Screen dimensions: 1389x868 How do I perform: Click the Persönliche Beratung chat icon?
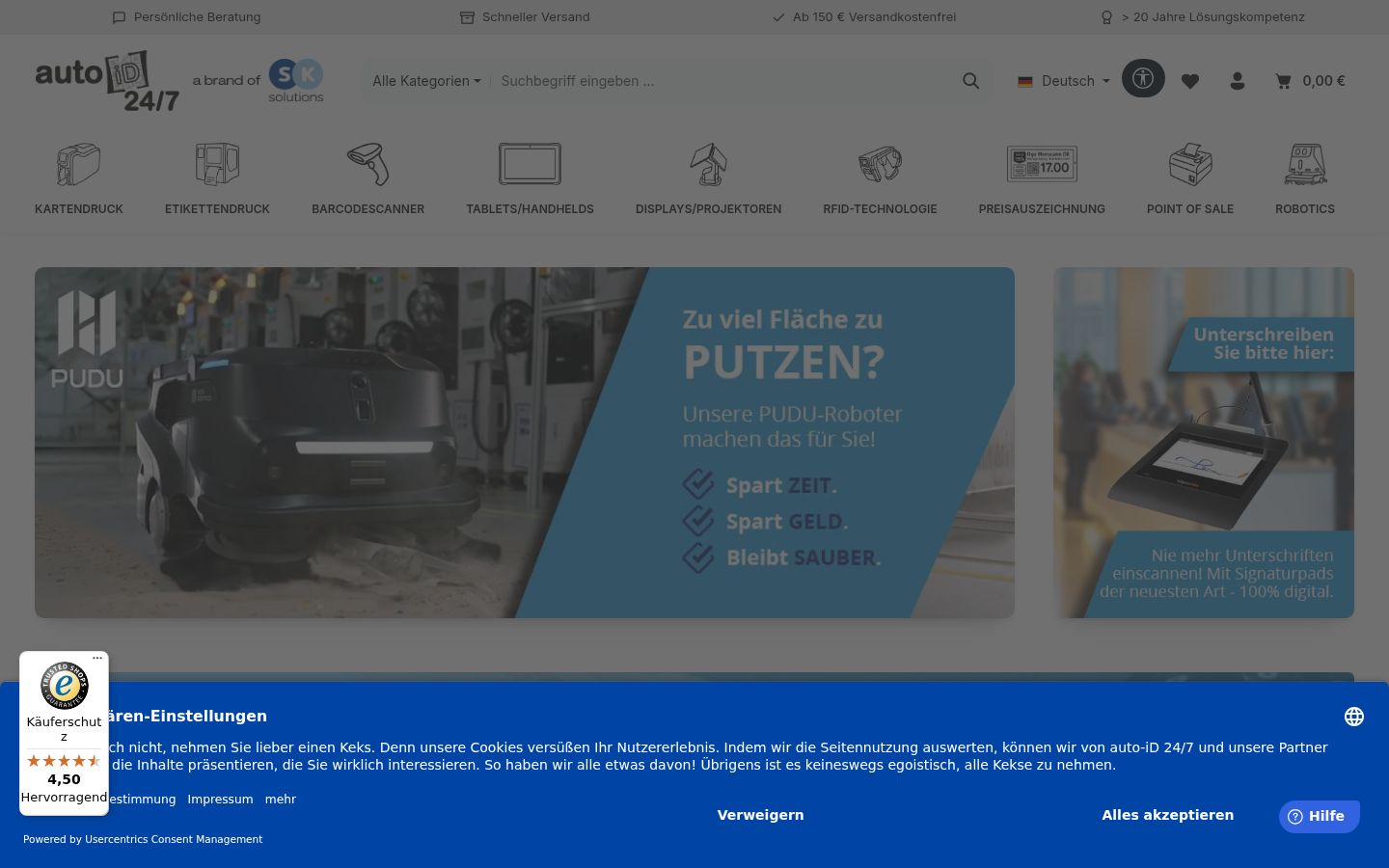[x=120, y=17]
